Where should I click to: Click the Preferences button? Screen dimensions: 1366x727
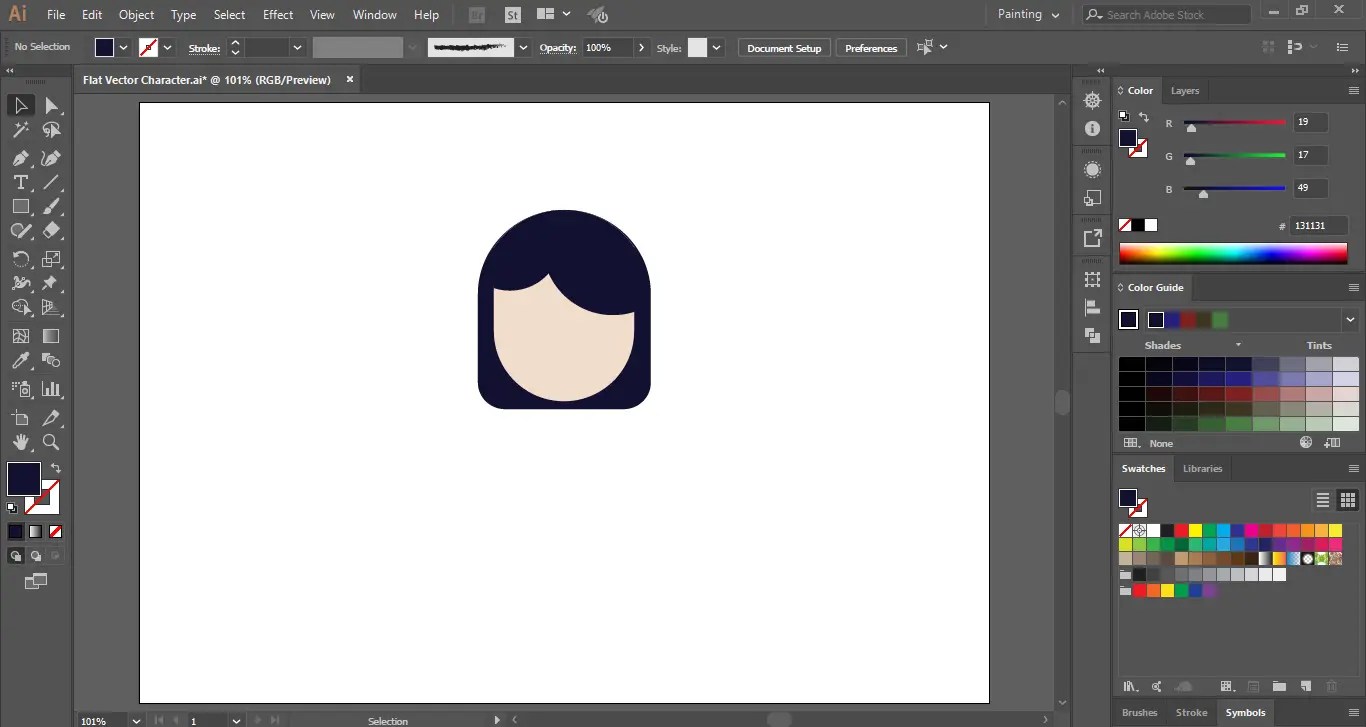tap(870, 48)
